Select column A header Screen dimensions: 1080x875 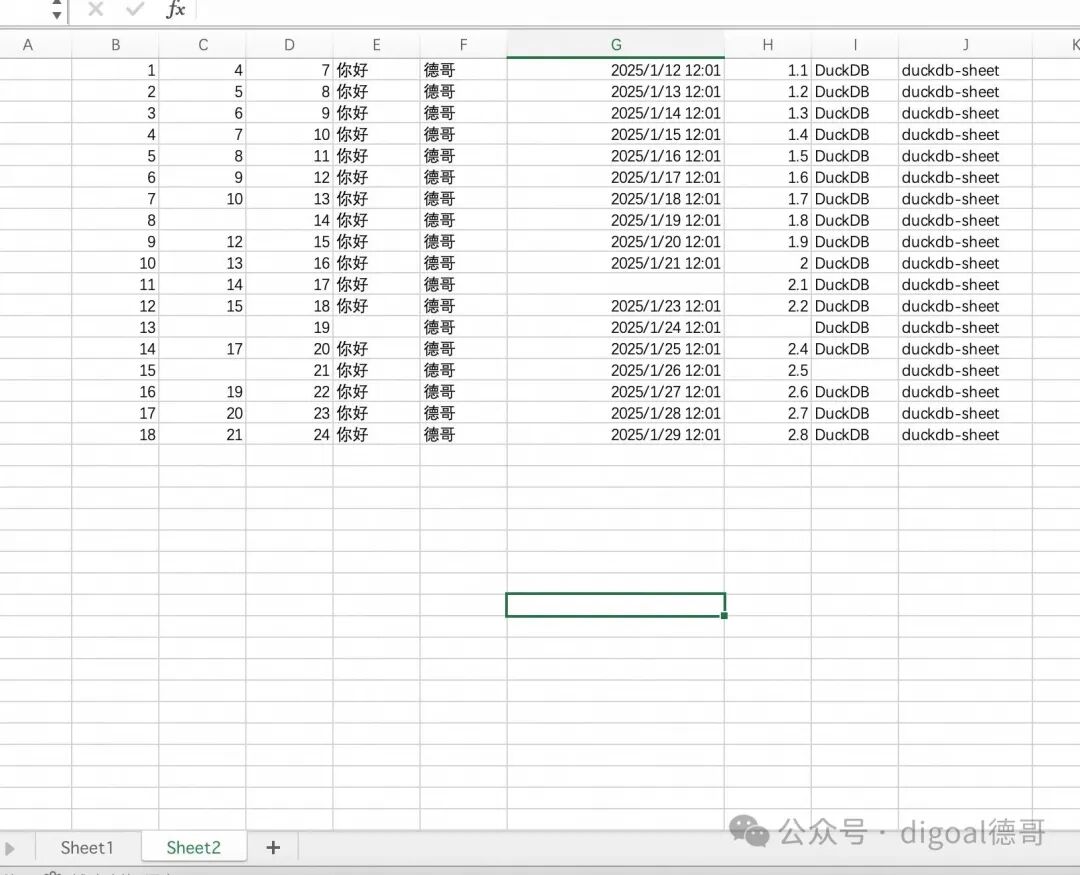28,45
